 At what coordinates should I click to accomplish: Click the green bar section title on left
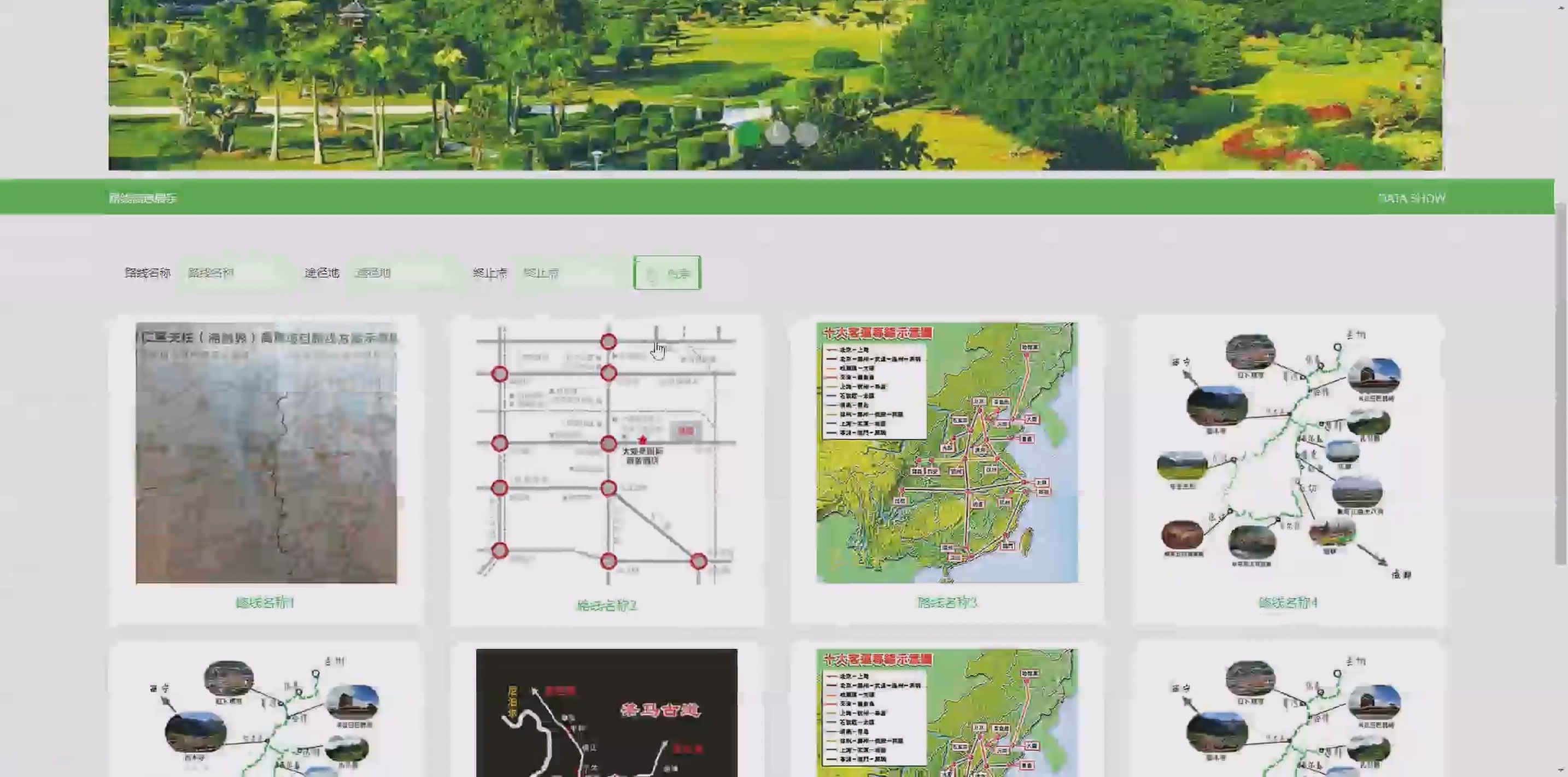(x=143, y=198)
